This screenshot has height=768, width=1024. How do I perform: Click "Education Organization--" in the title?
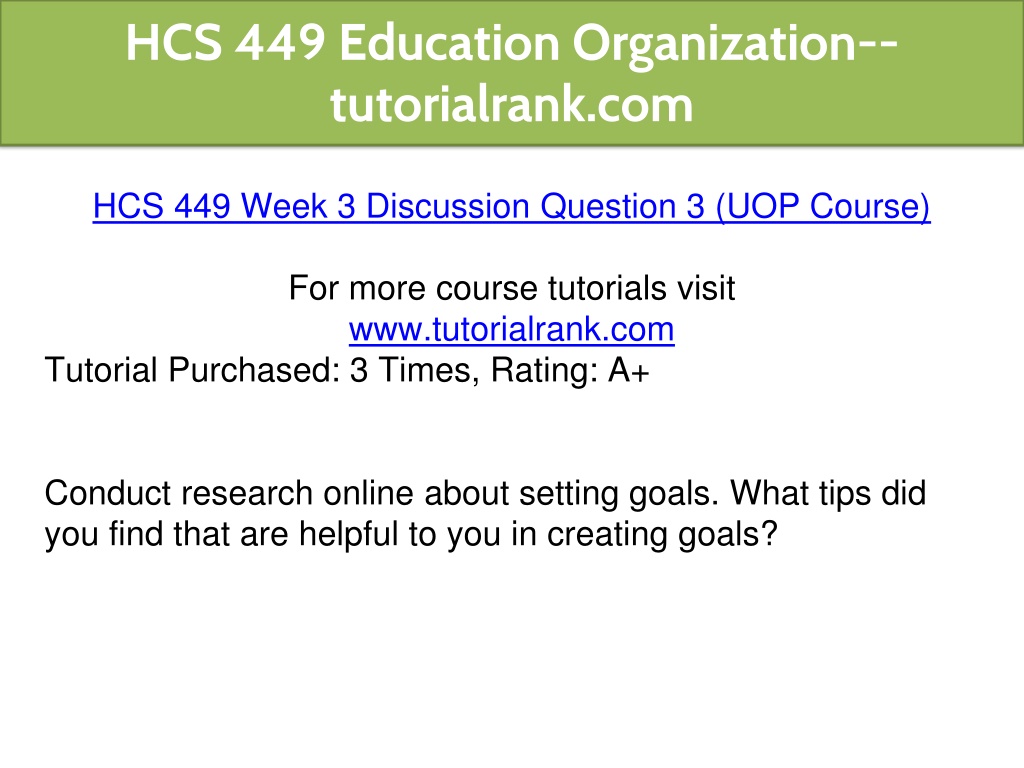tap(618, 44)
